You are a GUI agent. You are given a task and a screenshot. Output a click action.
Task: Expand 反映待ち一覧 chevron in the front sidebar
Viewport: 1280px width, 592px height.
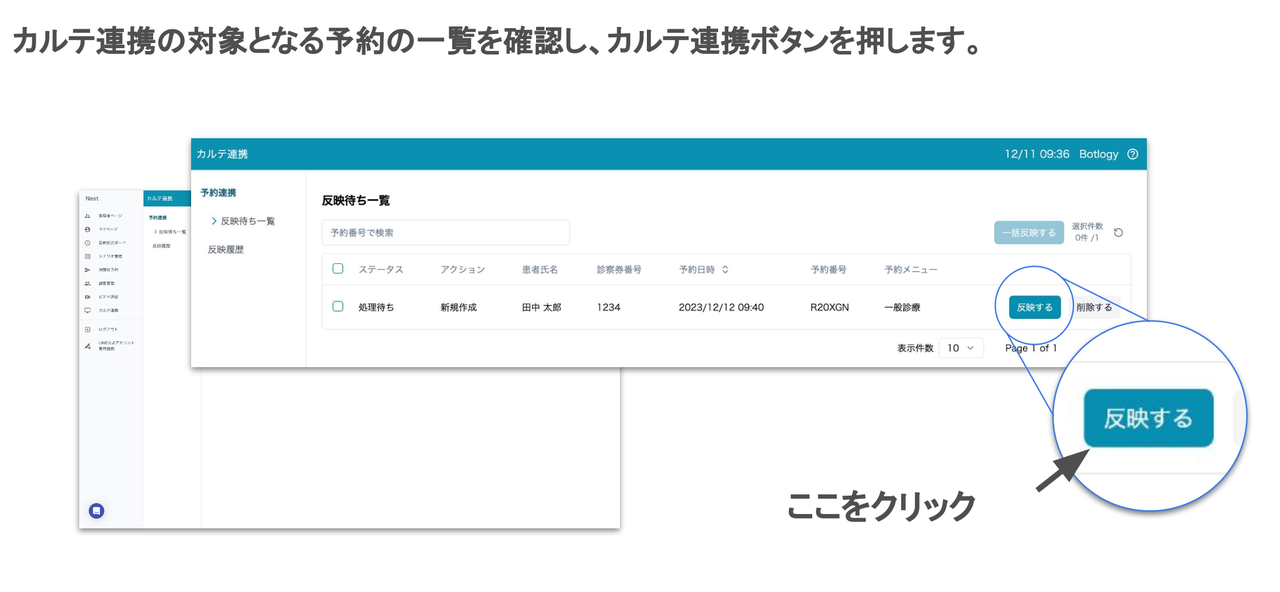click(214, 220)
